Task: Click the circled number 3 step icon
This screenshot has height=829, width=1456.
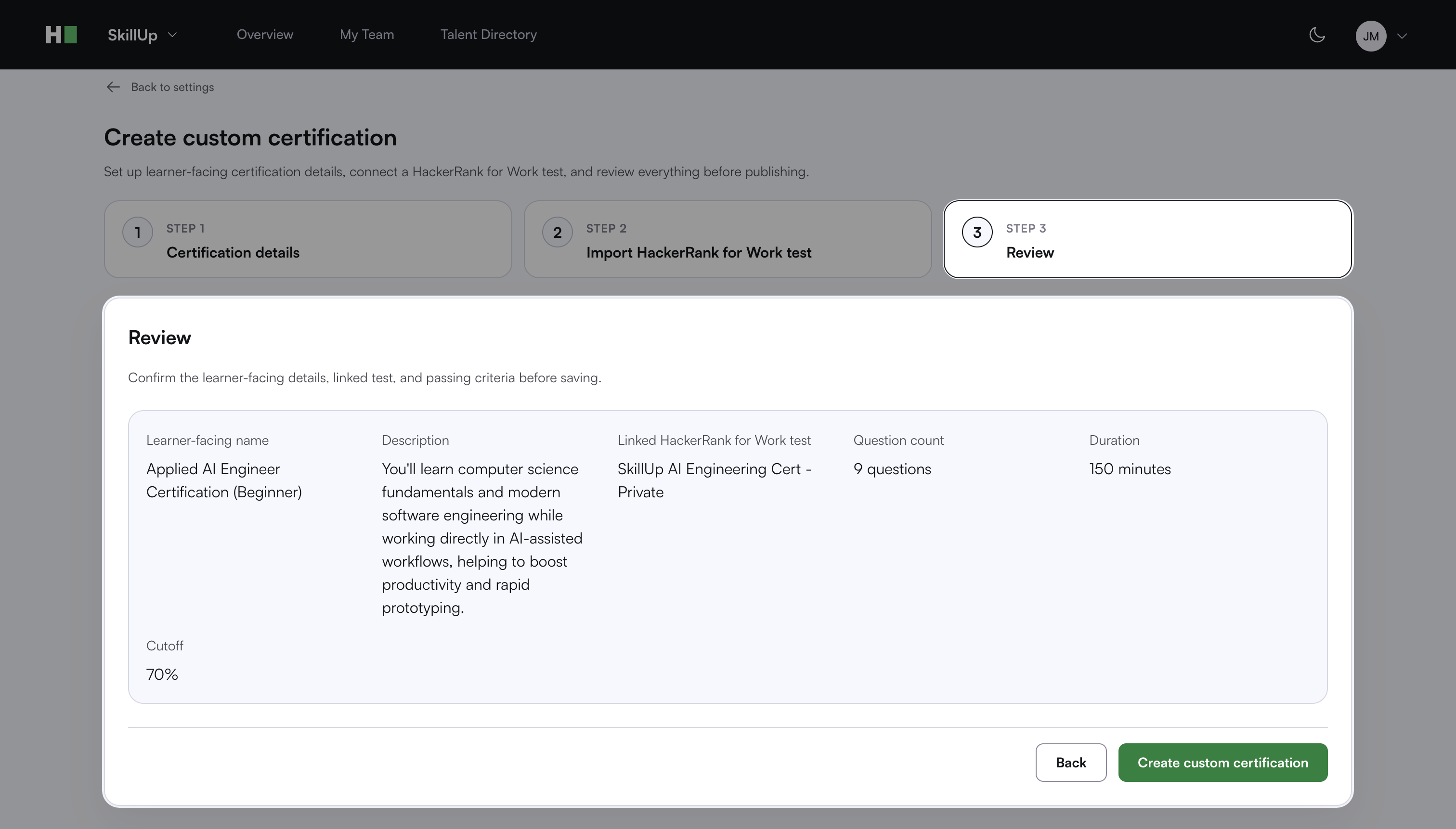Action: [976, 233]
